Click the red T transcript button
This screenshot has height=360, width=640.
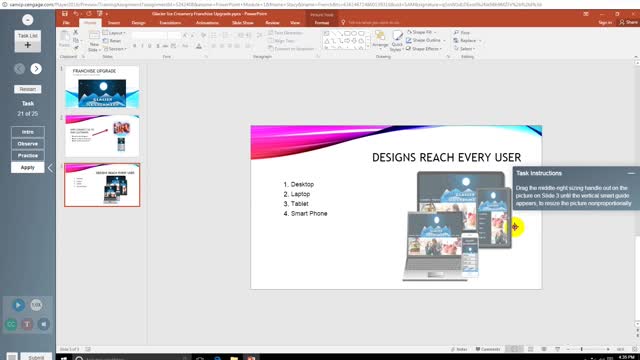pyautogui.click(x=27, y=324)
